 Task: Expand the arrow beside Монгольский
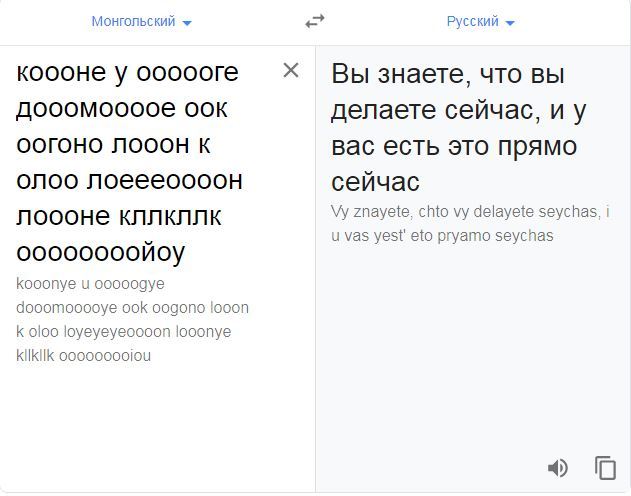(x=187, y=22)
